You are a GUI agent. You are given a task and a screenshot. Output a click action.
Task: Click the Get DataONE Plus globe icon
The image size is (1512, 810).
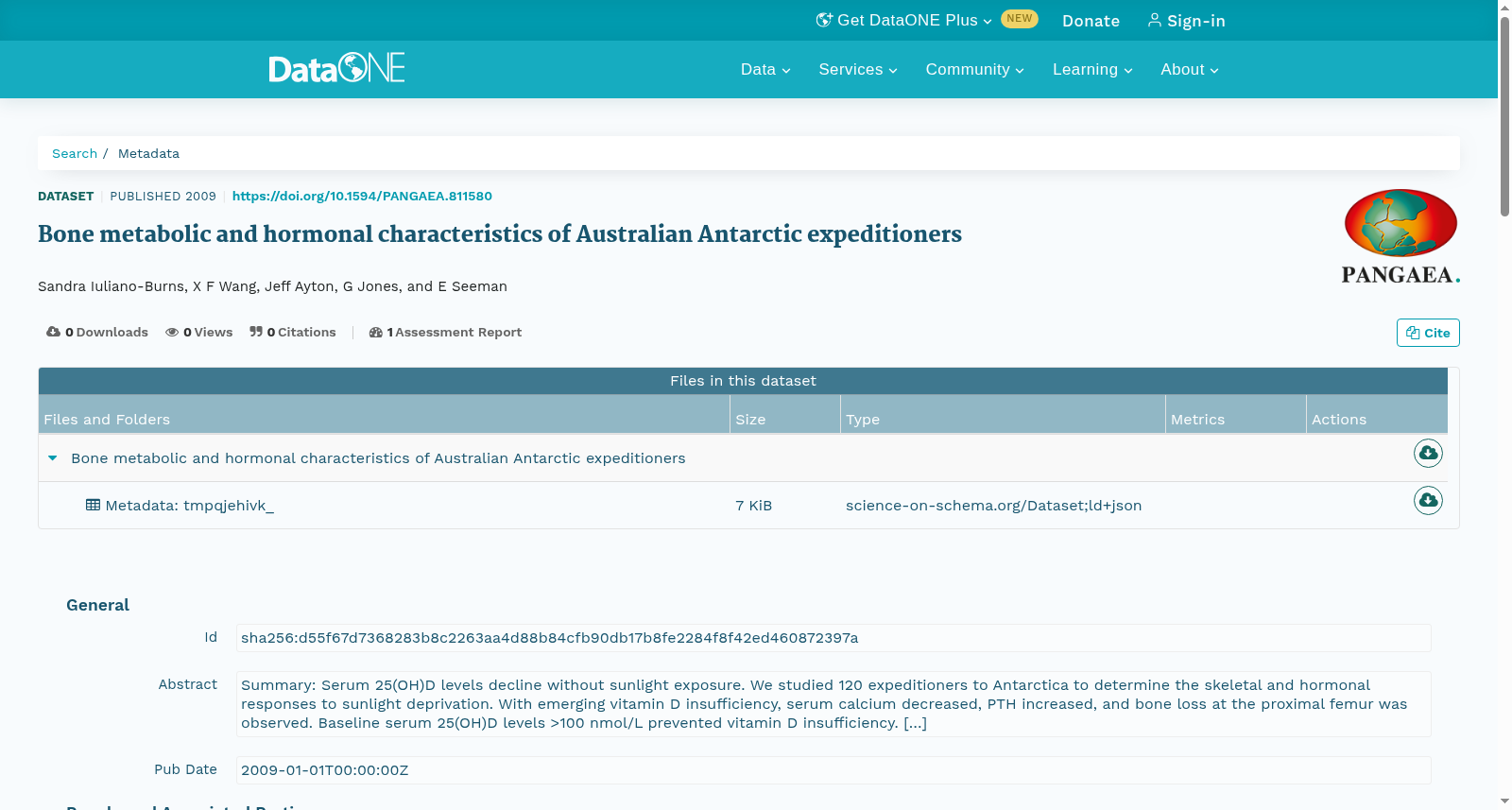point(824,20)
